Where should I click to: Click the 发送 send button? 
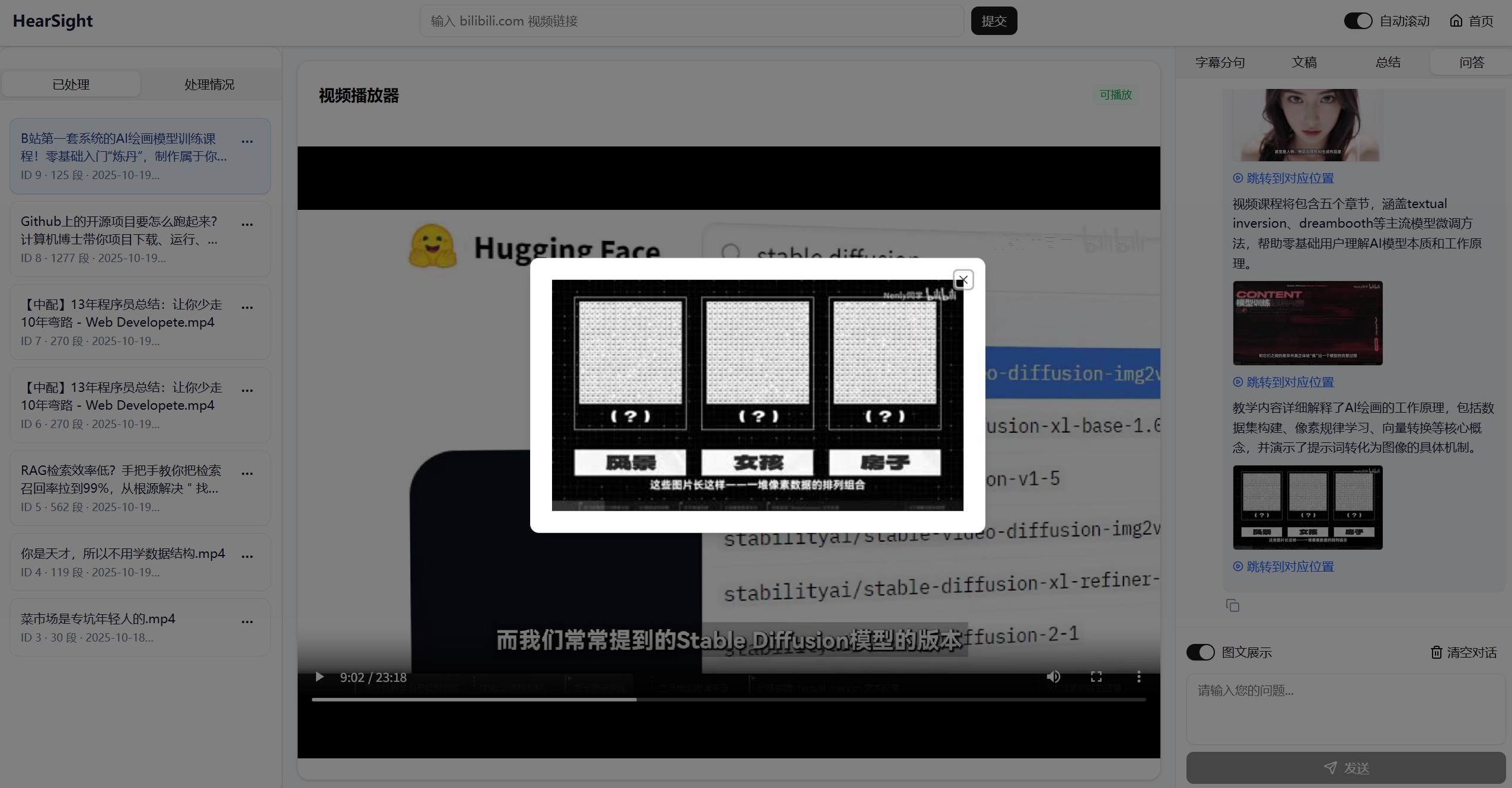click(x=1345, y=768)
